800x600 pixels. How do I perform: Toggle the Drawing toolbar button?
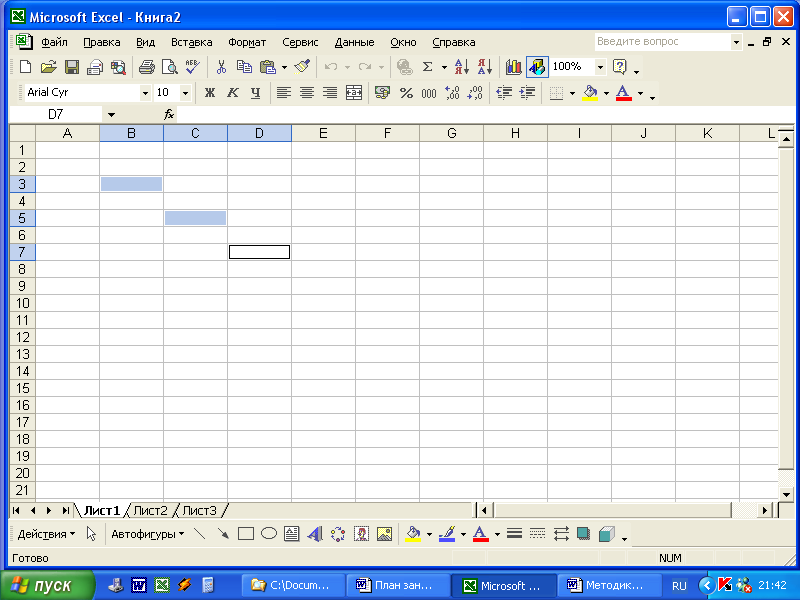(537, 67)
